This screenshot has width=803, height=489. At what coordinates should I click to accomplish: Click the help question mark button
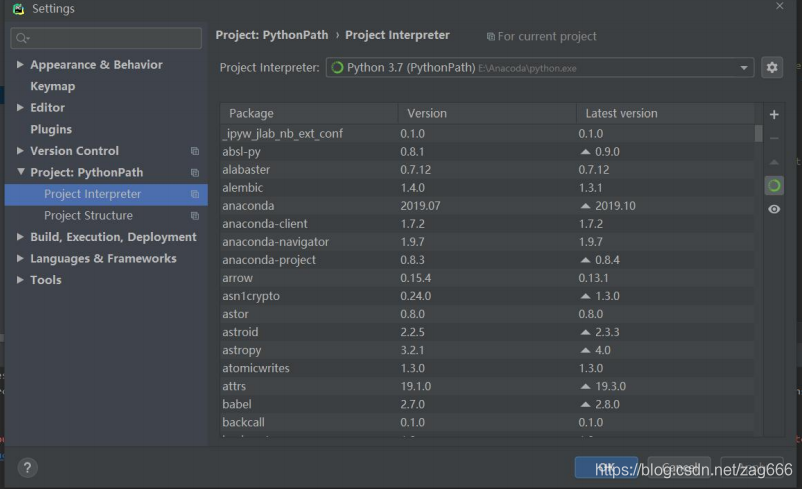(x=27, y=467)
